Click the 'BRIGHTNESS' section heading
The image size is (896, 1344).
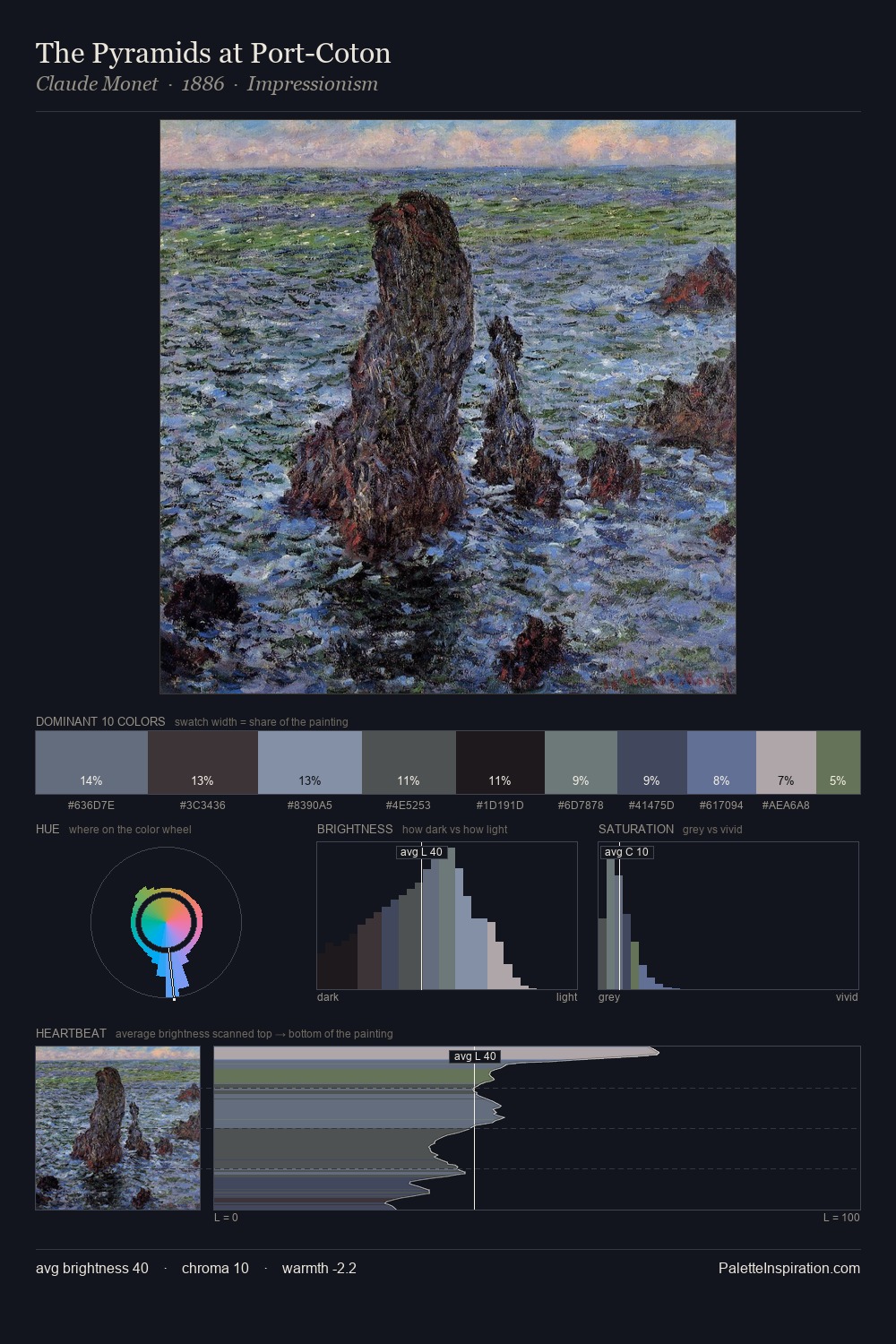(x=355, y=829)
